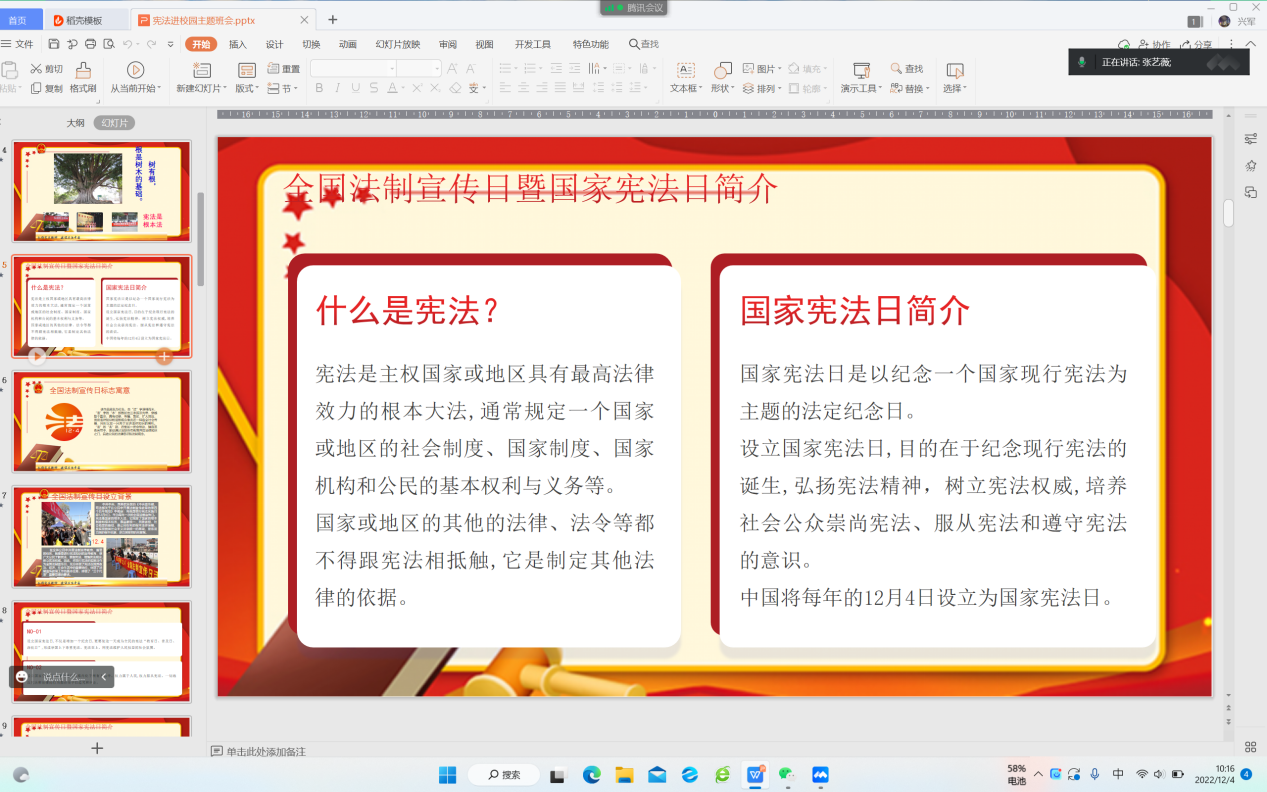Open the font color swatch
This screenshot has width=1267, height=792.
tap(394, 87)
